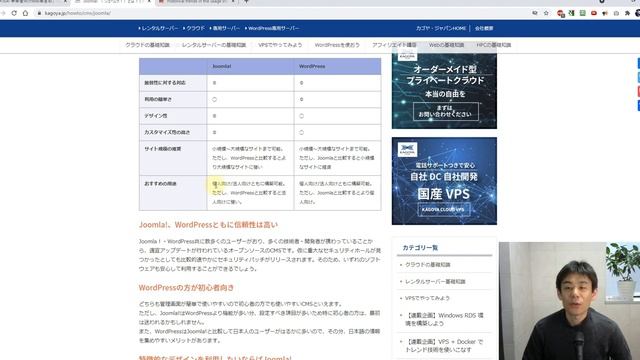The height and width of the screenshot is (360, 640).
Task: Open the 会社概要 header link
Action: coord(484,28)
